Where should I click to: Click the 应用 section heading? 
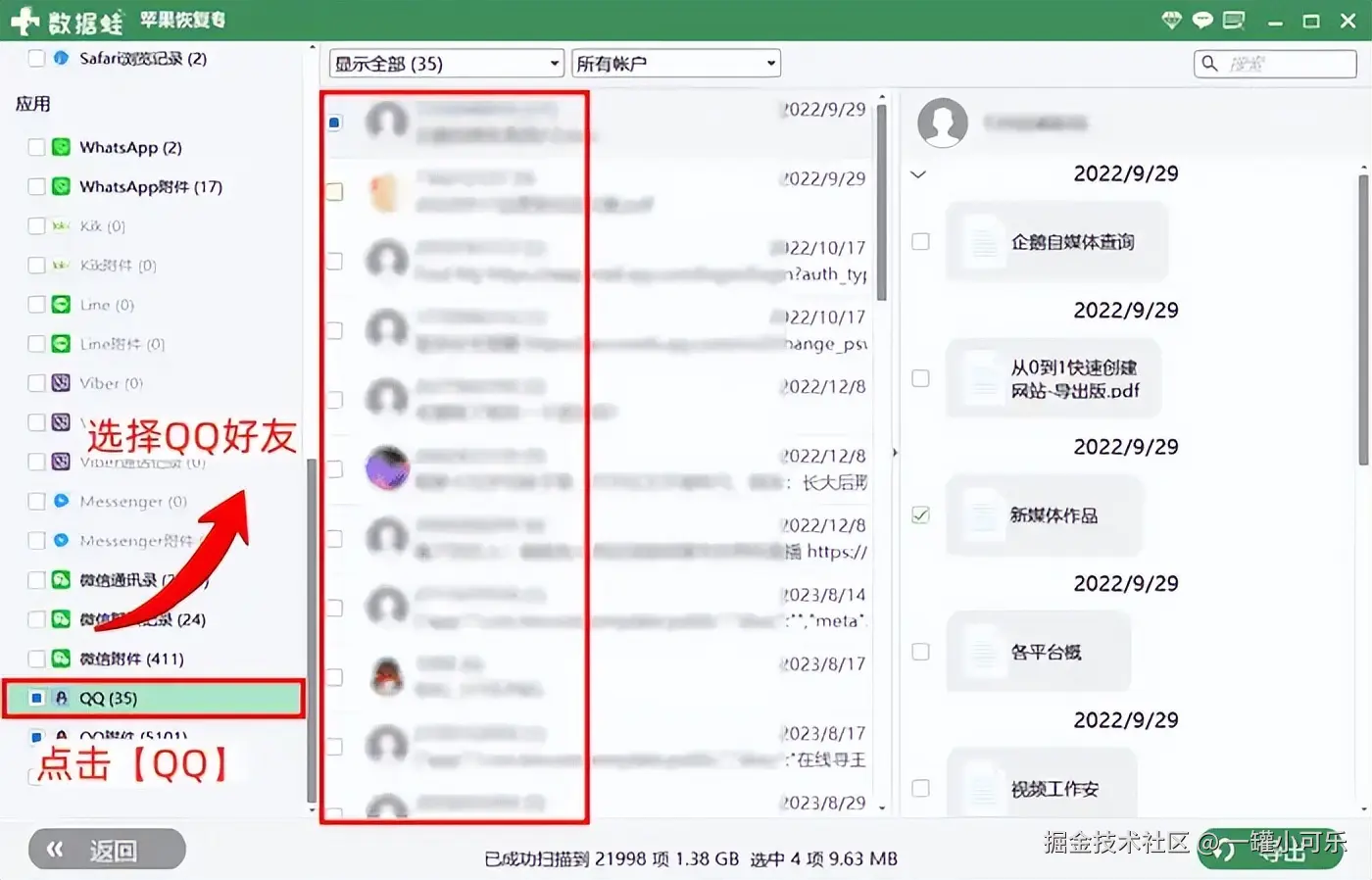tap(32, 104)
